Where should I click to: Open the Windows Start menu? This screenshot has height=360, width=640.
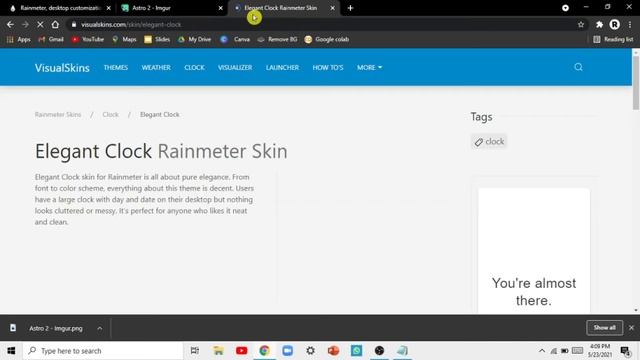[11, 351]
